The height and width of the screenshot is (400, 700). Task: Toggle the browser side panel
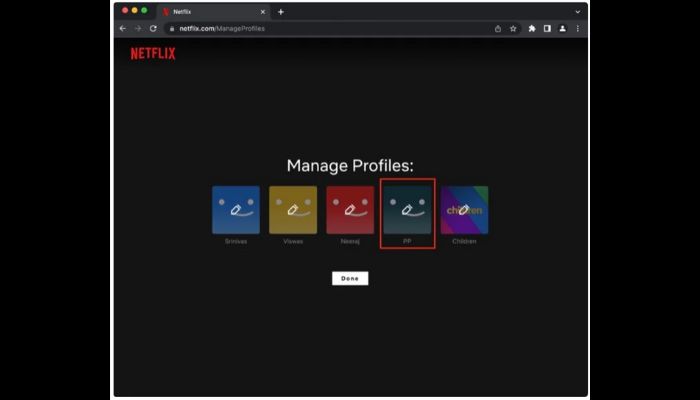(547, 29)
